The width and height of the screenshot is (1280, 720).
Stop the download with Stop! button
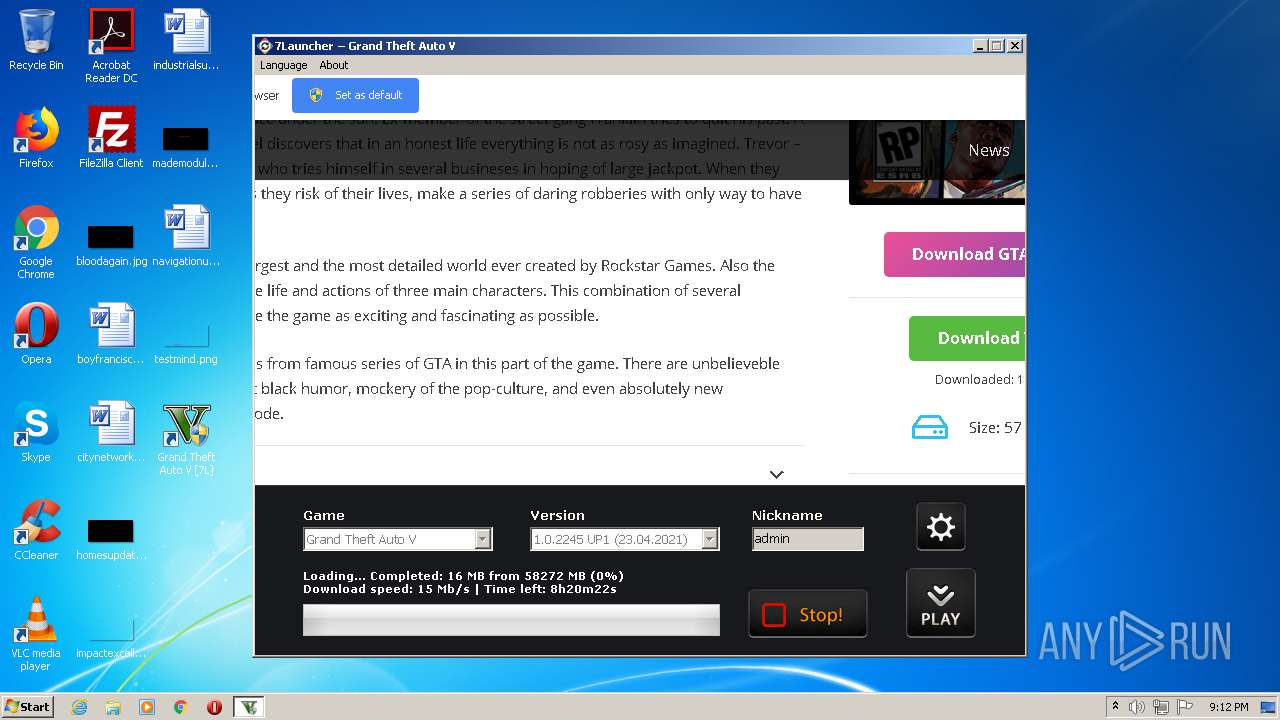(x=807, y=614)
